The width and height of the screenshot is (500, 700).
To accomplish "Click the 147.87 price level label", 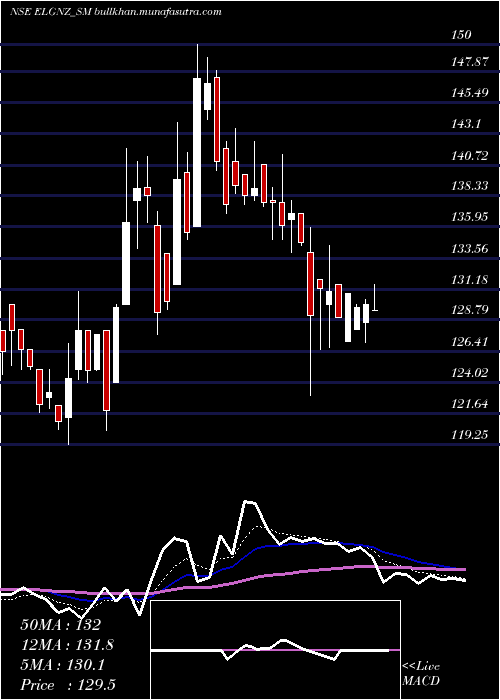I will pyautogui.click(x=471, y=62).
